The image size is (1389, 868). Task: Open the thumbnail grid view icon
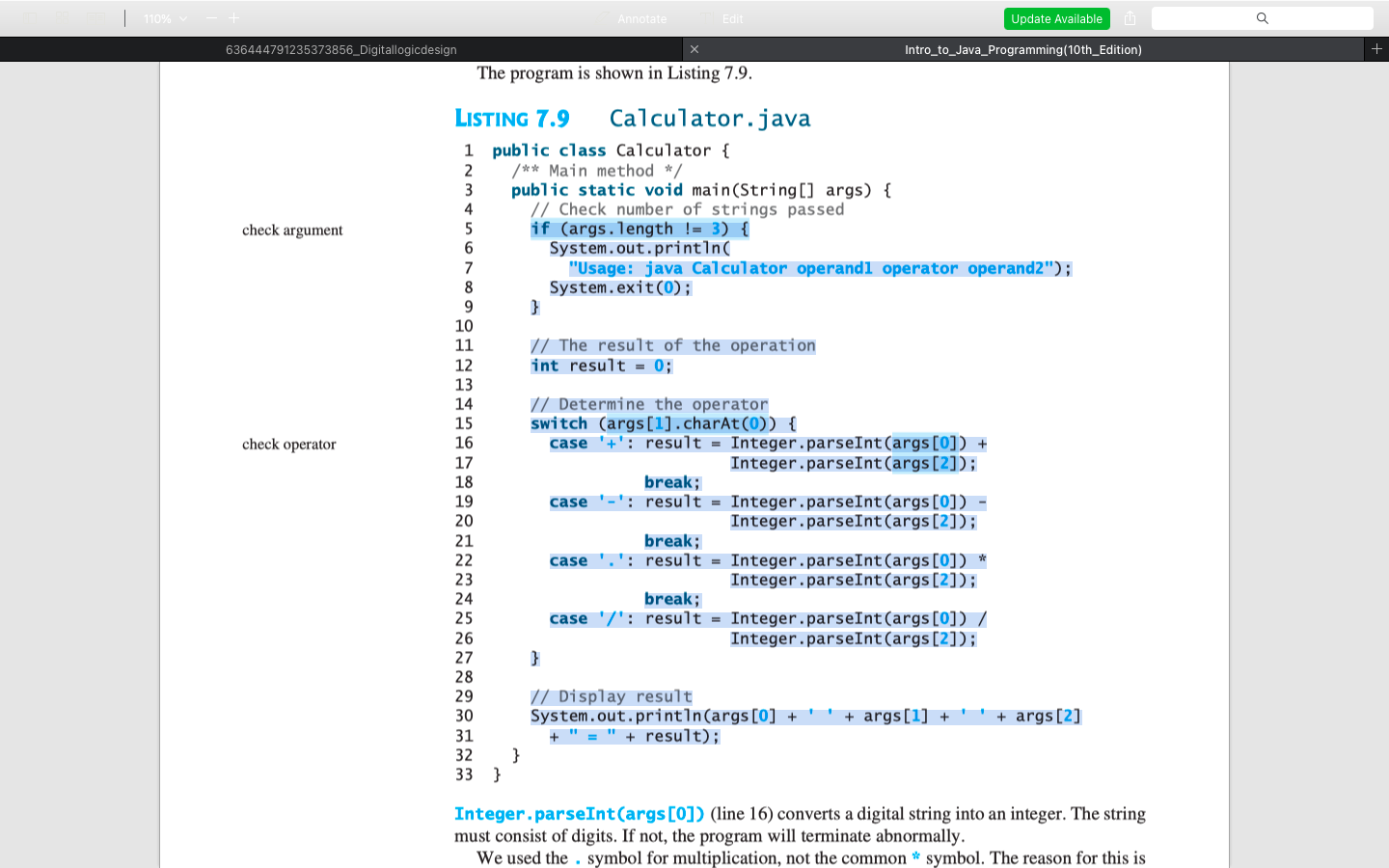pyautogui.click(x=62, y=17)
